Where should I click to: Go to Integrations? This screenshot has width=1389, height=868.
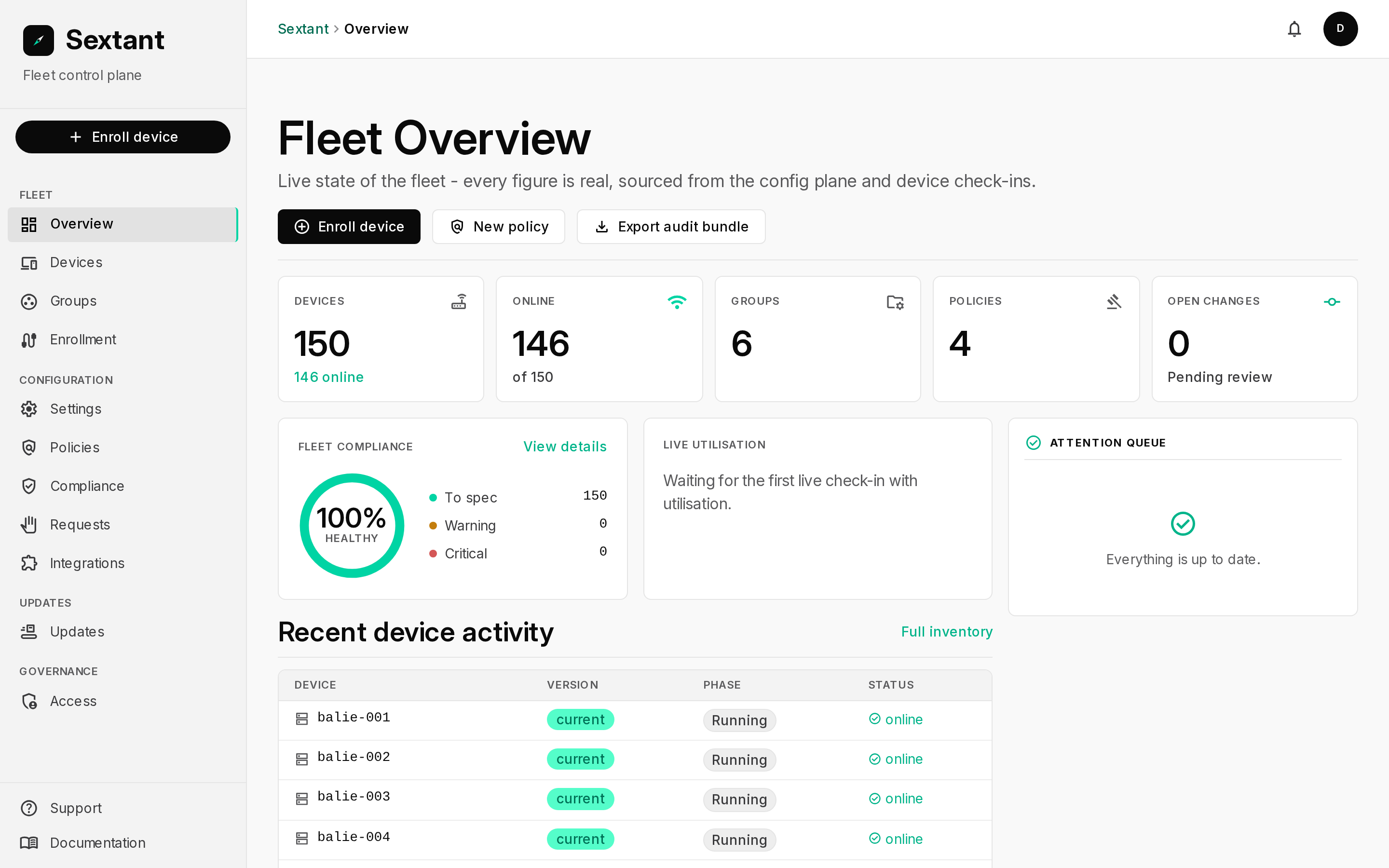123,563
